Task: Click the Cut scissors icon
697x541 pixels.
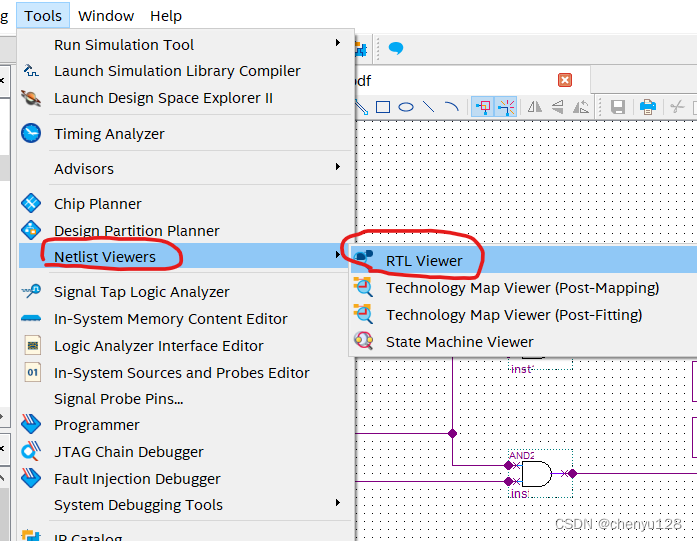Action: tap(677, 107)
